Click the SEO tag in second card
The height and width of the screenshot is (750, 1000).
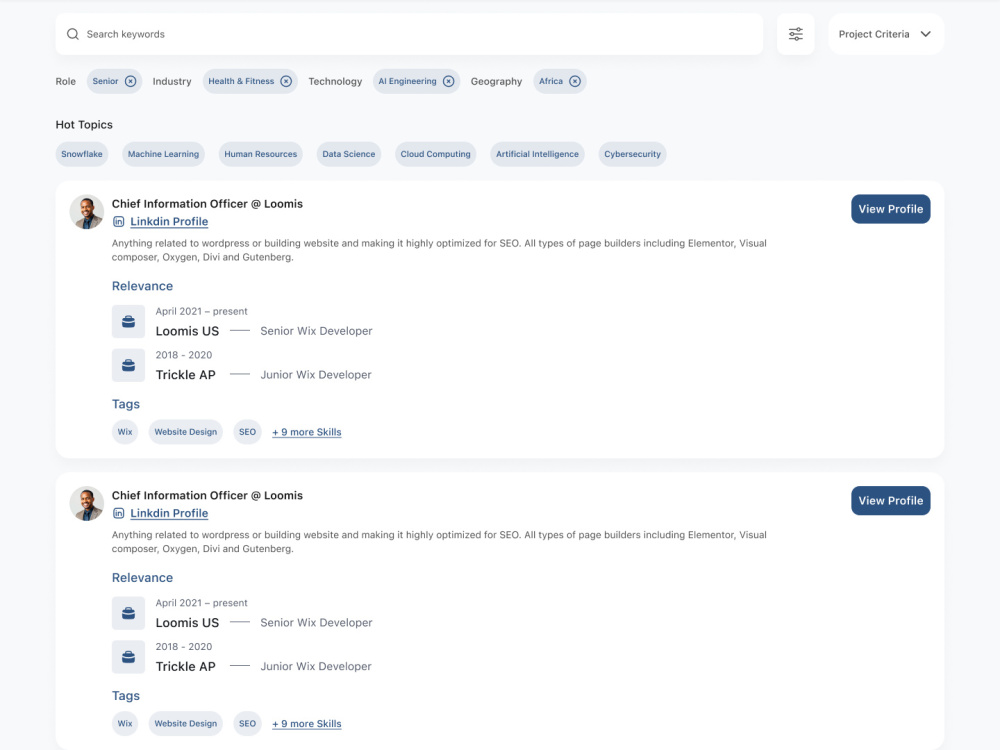pyautogui.click(x=247, y=723)
